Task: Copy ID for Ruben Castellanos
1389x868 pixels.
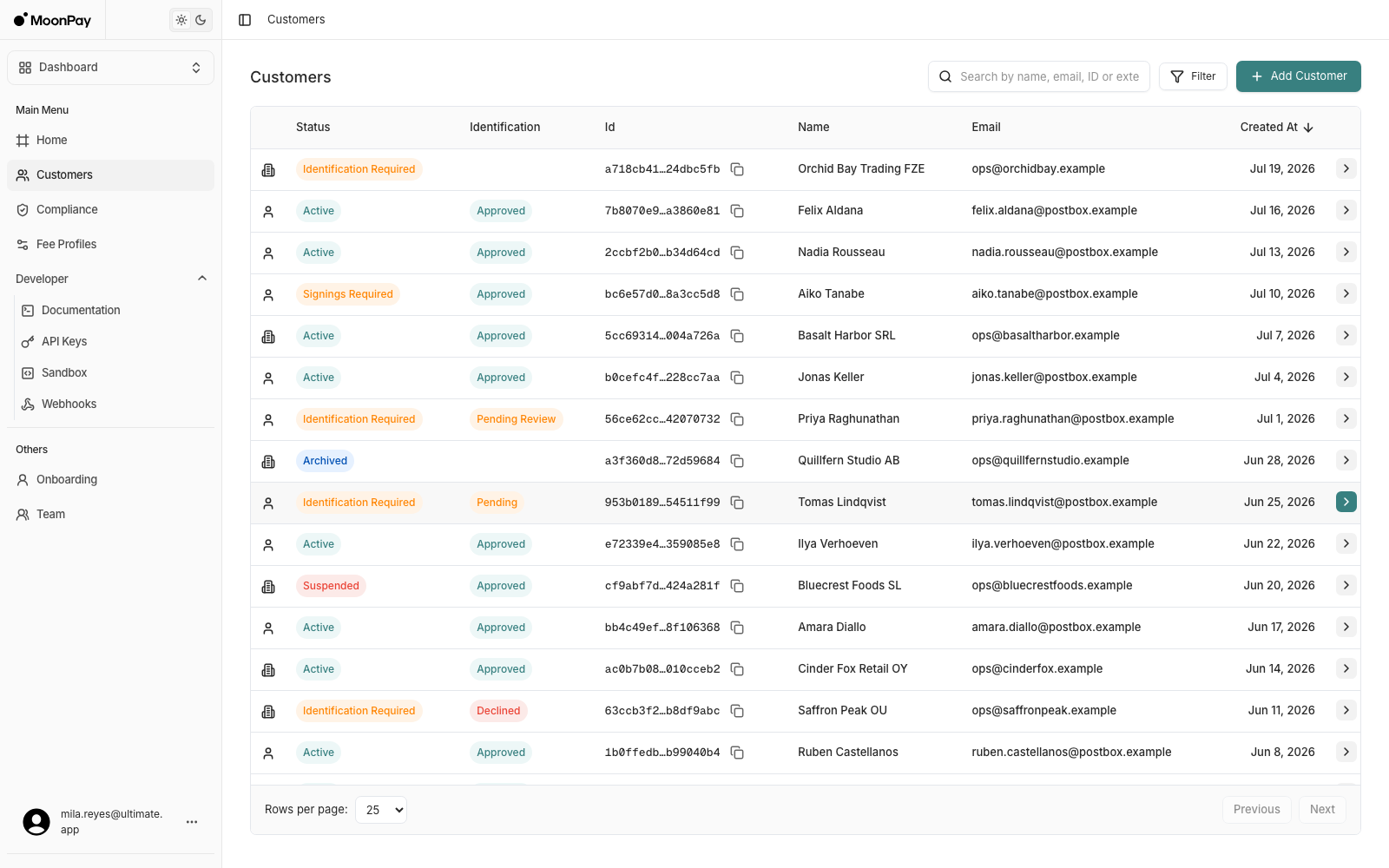Action: tap(737, 753)
